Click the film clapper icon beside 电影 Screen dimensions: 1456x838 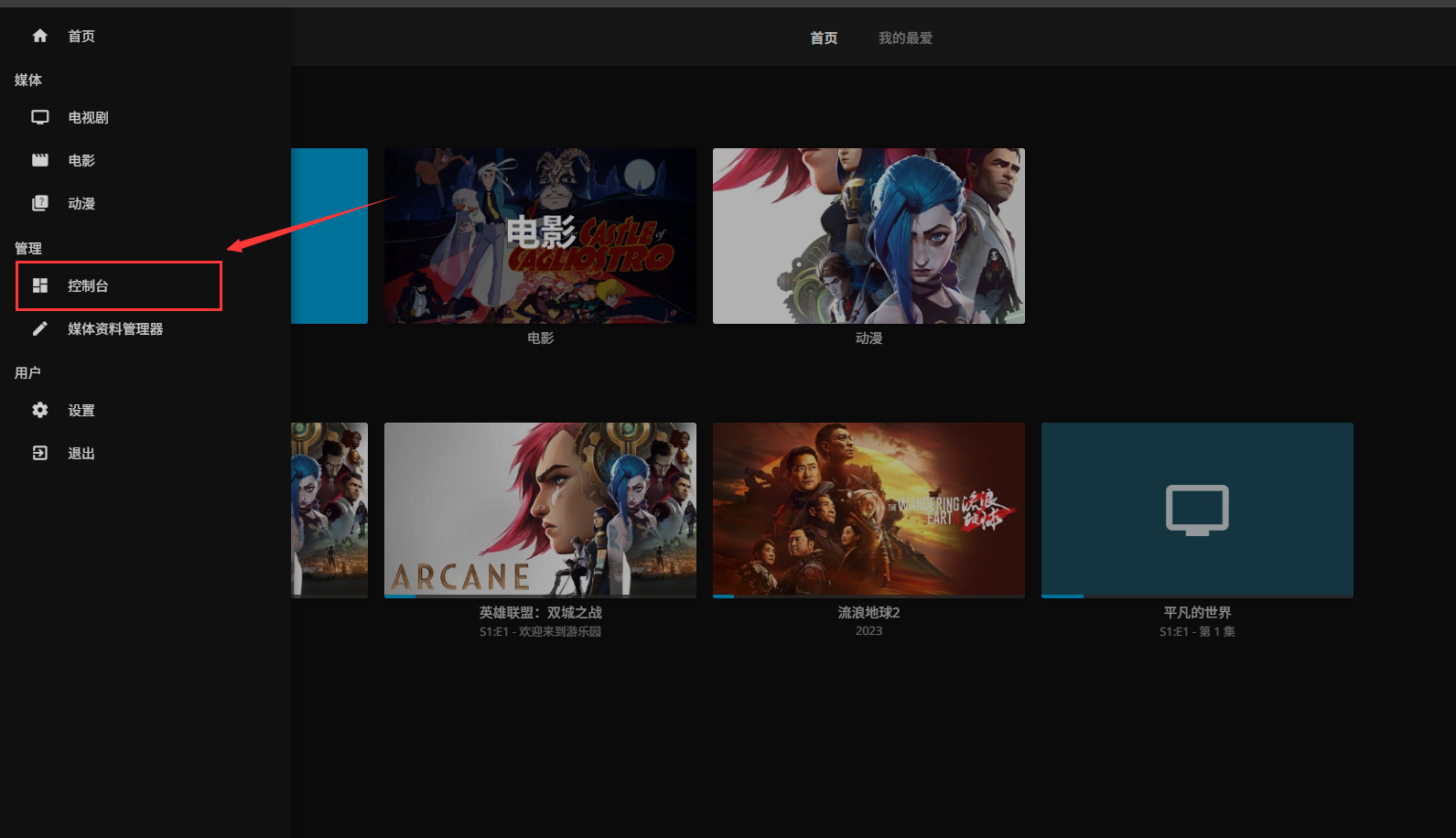(39, 160)
